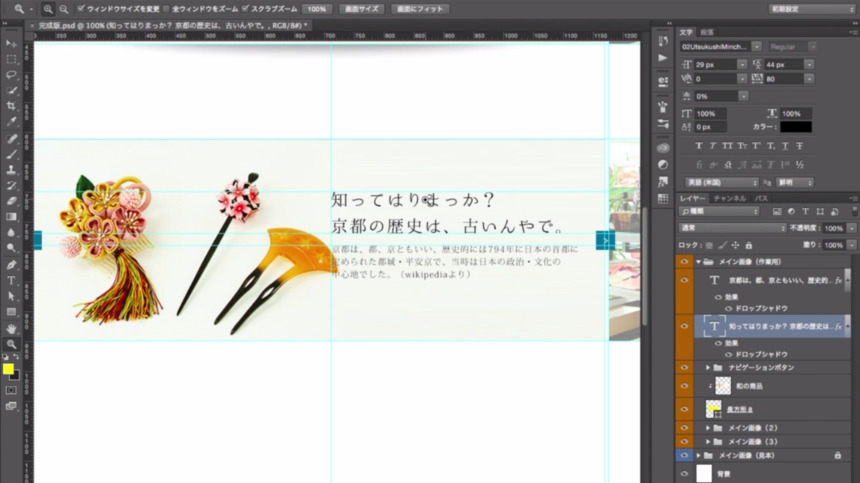This screenshot has height=483, width=860.
Task: Select the Rectangular Marquee tool
Action: pos(11,59)
